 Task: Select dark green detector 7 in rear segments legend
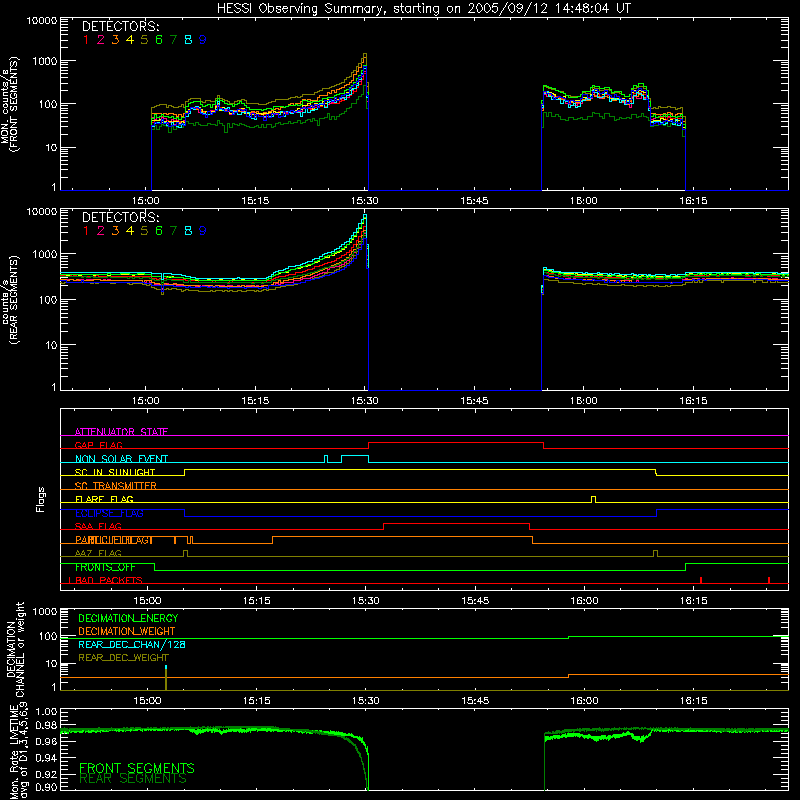point(173,231)
